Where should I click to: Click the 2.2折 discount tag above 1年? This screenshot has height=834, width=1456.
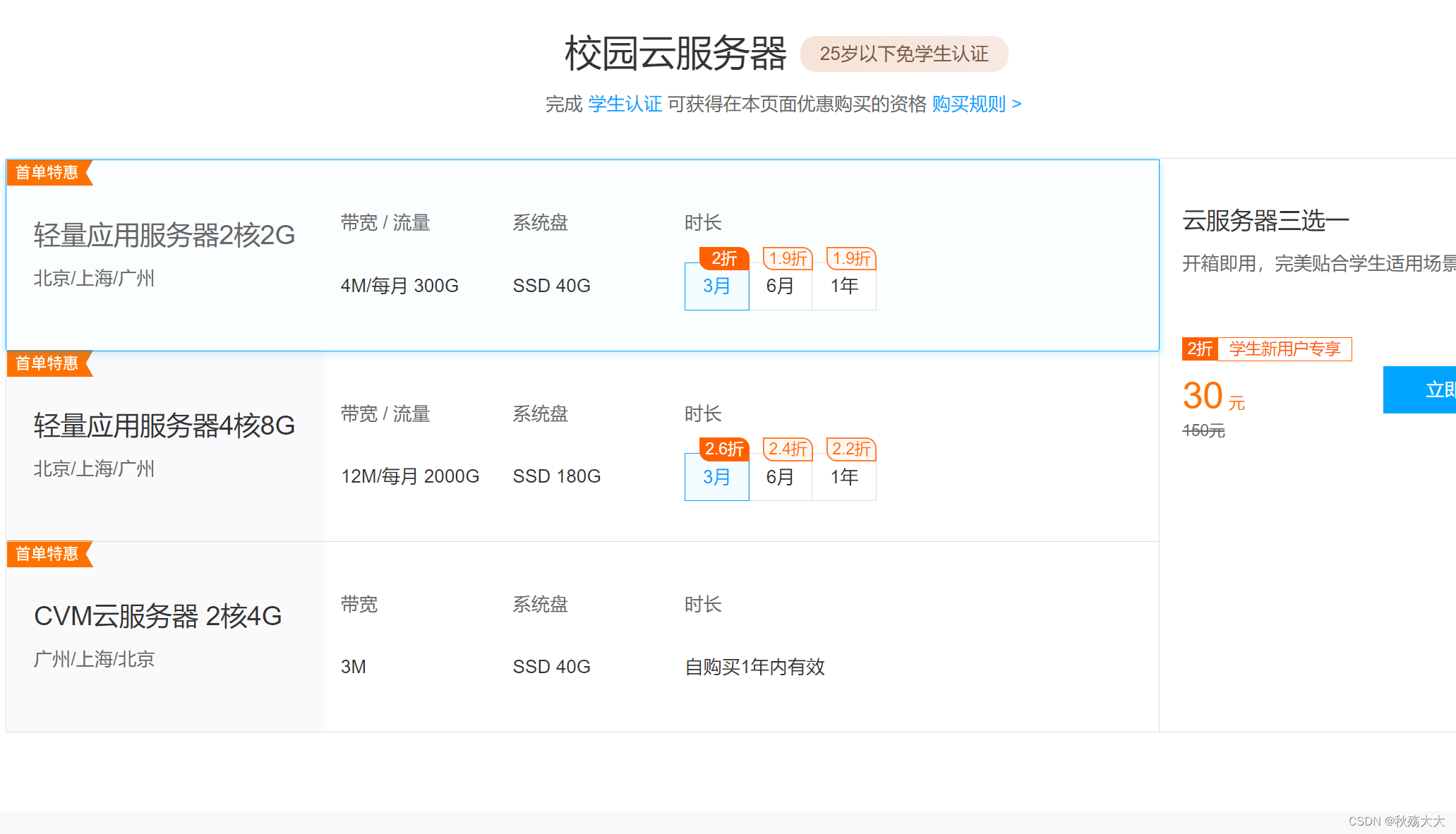point(851,449)
